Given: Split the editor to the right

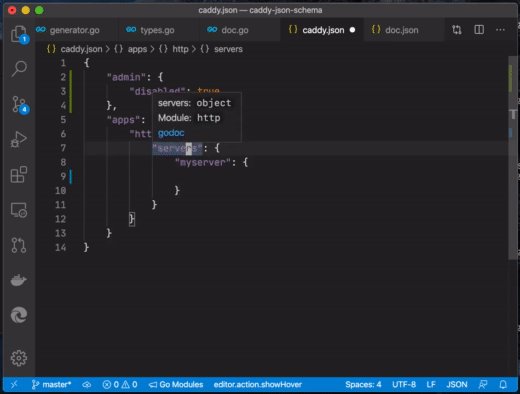Looking at the screenshot, I should (479, 30).
